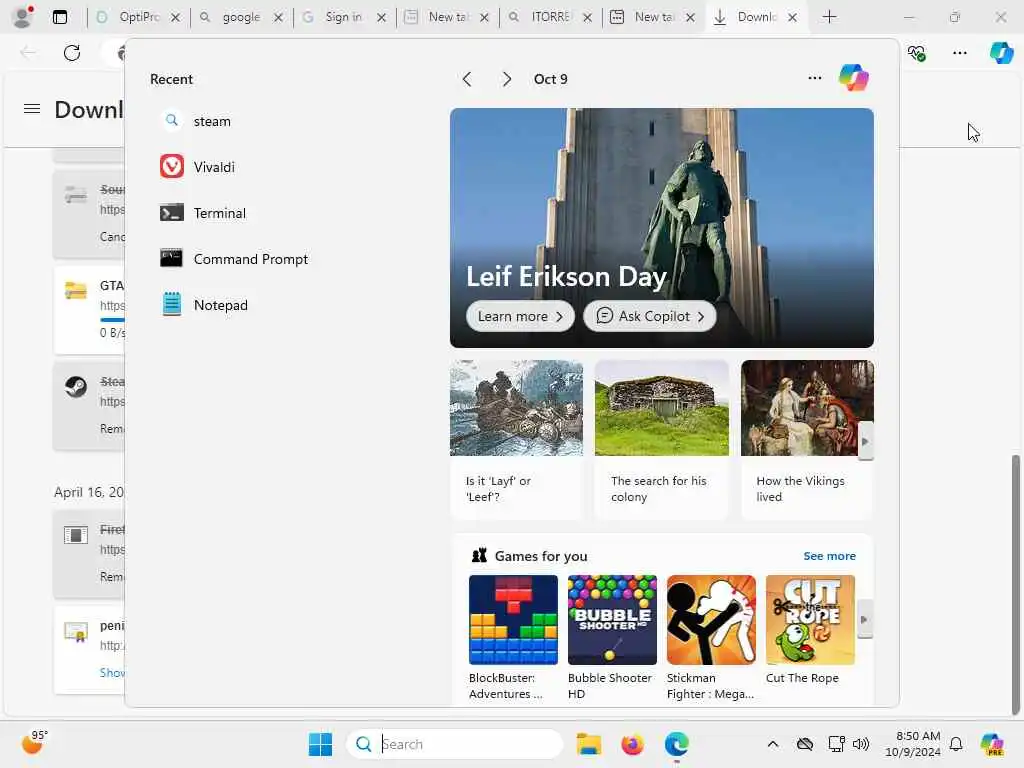The image size is (1024, 768).
Task: Click Ask Copilot button
Action: 650,316
